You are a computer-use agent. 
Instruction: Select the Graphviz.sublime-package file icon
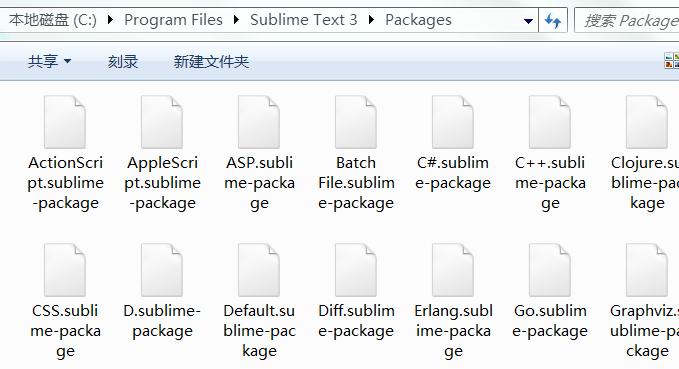[647, 270]
